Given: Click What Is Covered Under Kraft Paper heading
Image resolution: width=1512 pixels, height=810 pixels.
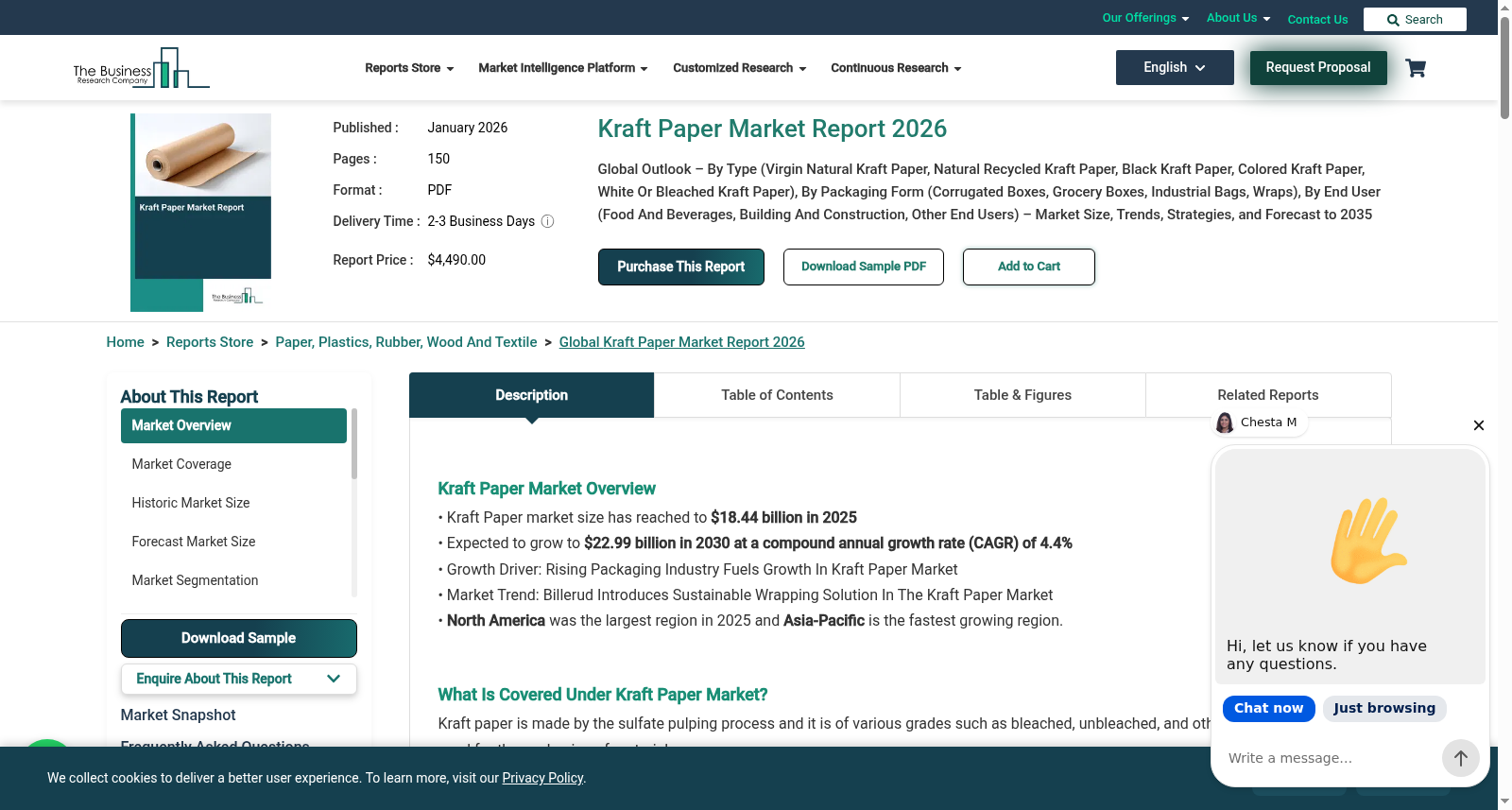Looking at the screenshot, I should (x=602, y=695).
